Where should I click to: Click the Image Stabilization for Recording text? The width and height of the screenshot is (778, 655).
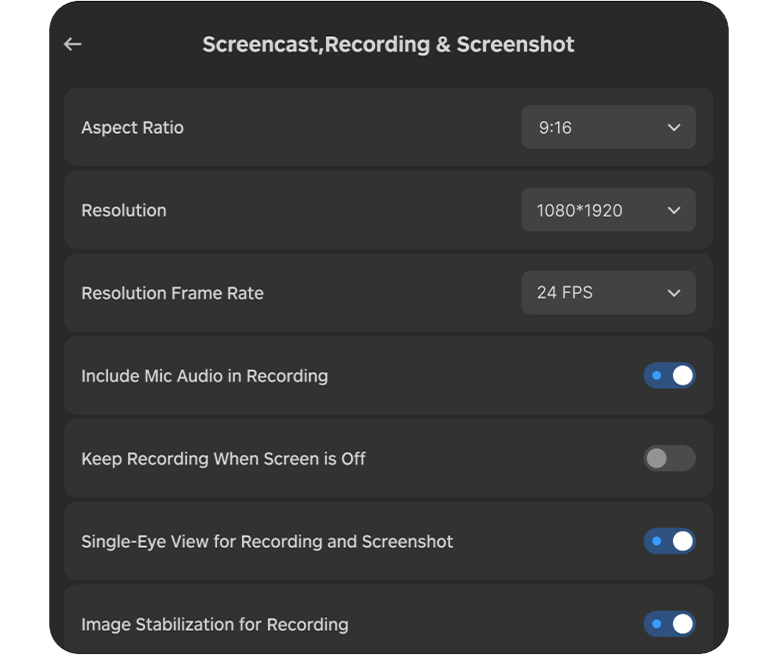tap(214, 625)
